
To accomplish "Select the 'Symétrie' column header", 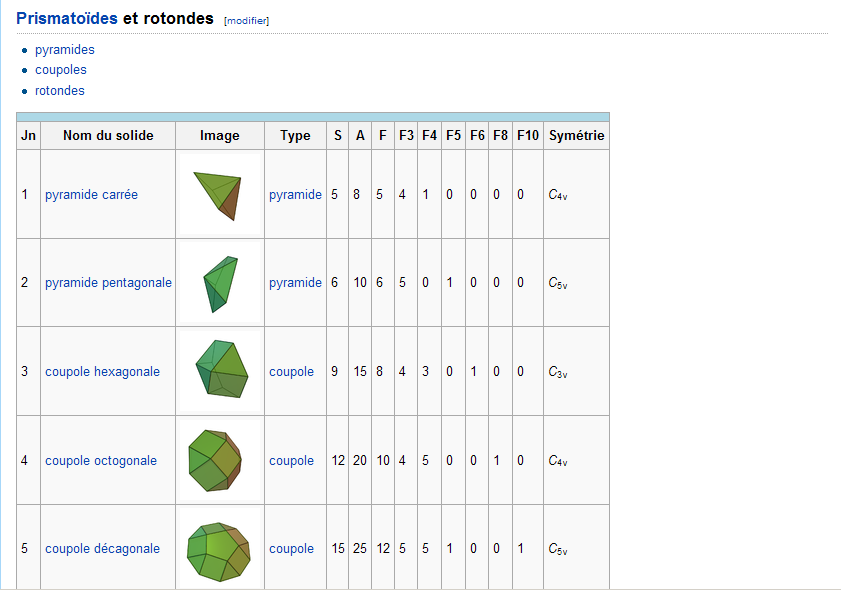I will coord(576,135).
